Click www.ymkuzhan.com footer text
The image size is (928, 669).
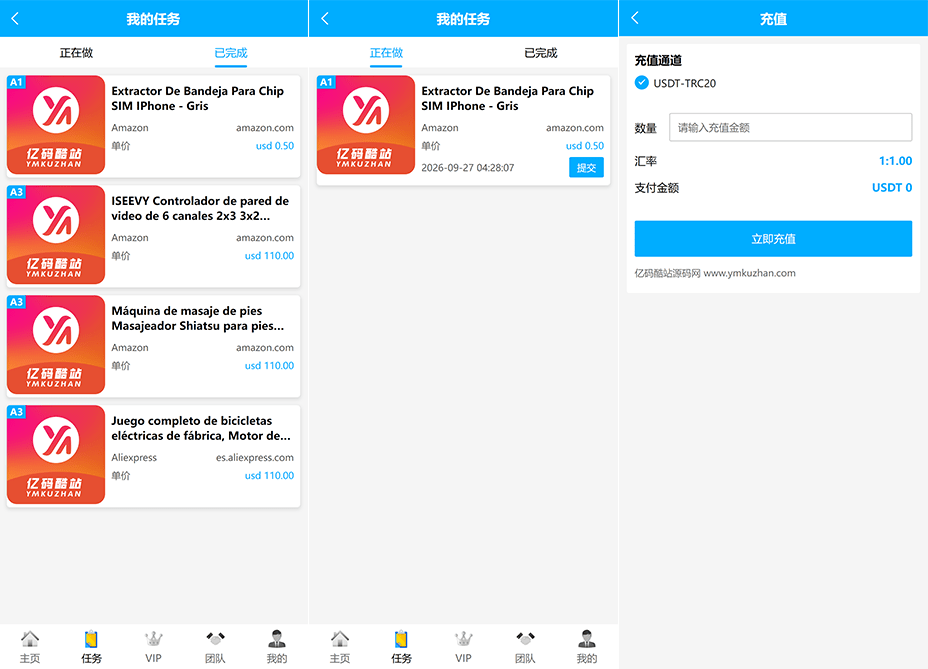coord(749,273)
